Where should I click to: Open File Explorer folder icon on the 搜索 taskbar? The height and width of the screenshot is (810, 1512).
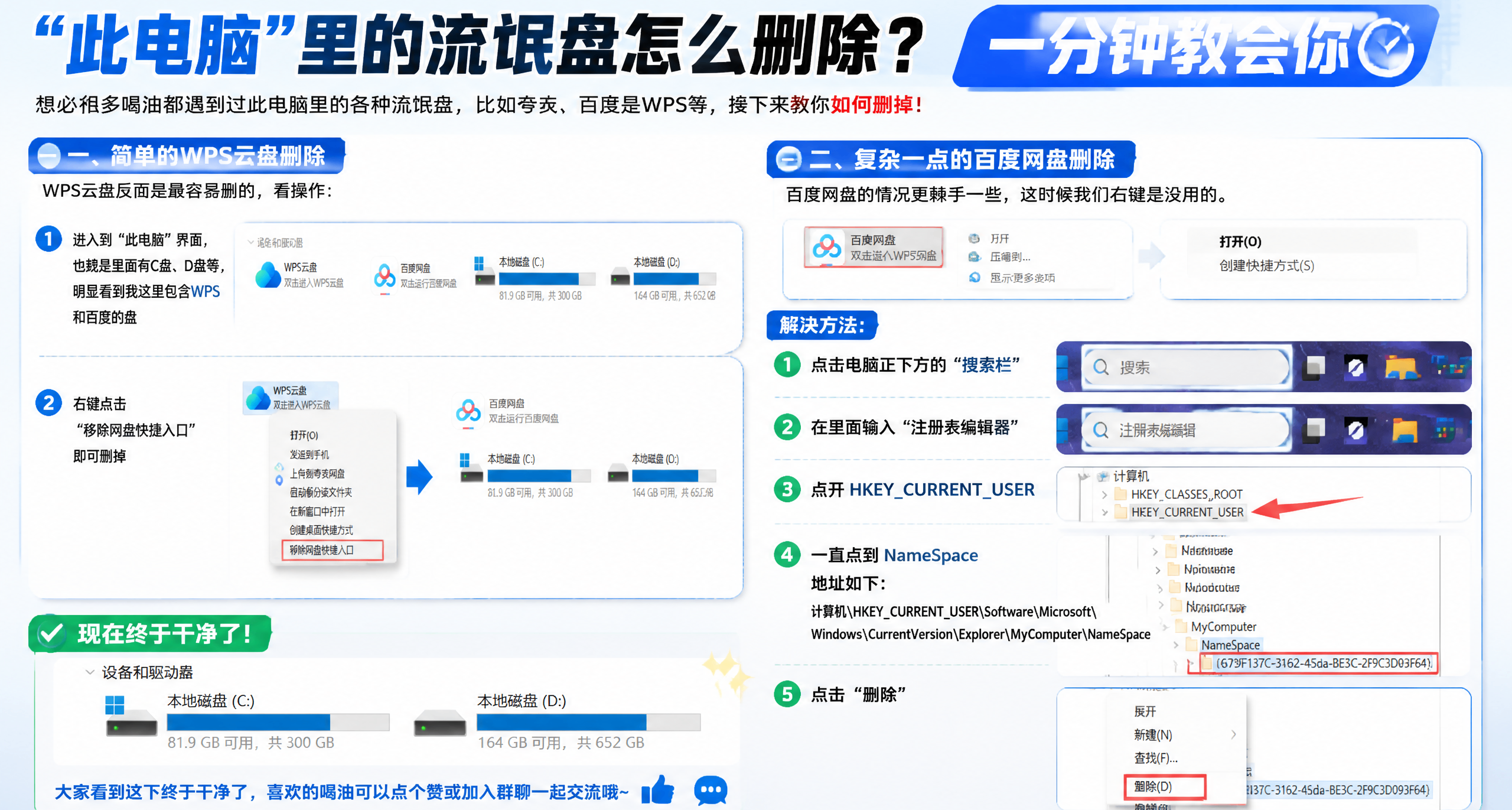click(1402, 366)
